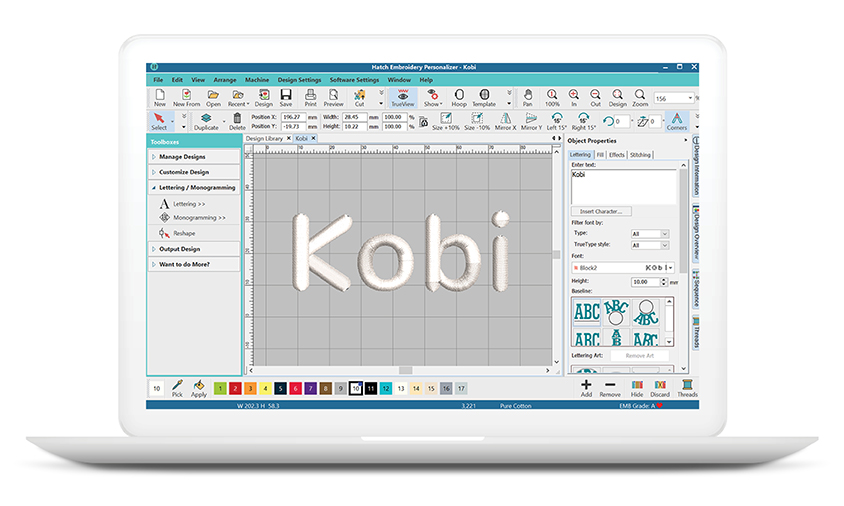The height and width of the screenshot is (506, 844).
Task: Click the Pick color tool
Action: pyautogui.click(x=177, y=388)
